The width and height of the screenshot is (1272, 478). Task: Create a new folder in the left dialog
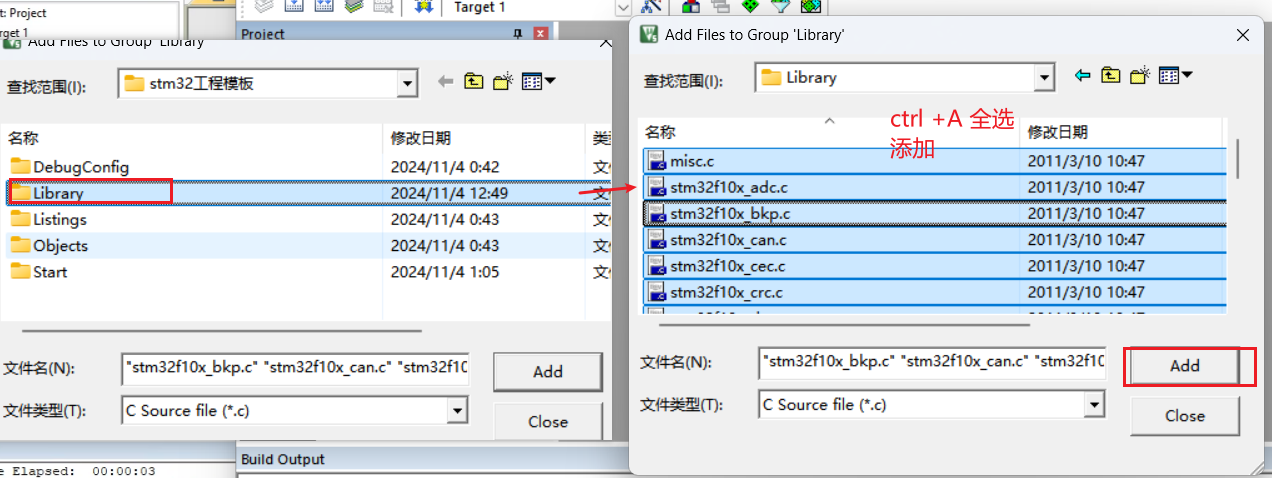pyautogui.click(x=503, y=82)
